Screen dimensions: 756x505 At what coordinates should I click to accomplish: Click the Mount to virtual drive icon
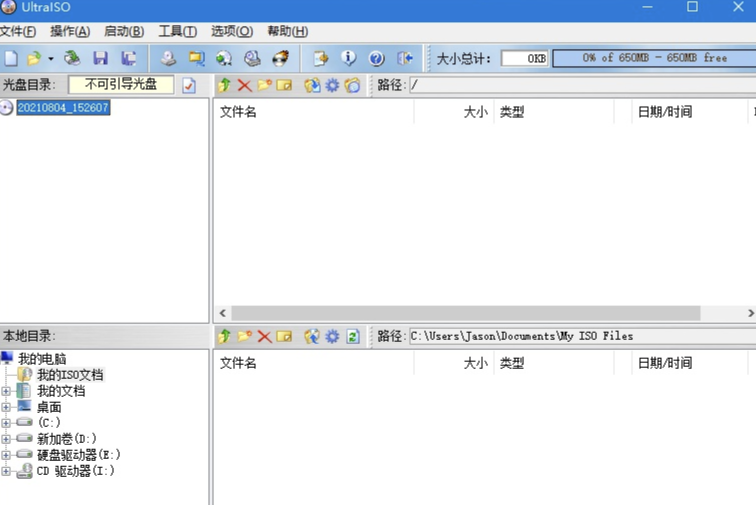(252, 58)
